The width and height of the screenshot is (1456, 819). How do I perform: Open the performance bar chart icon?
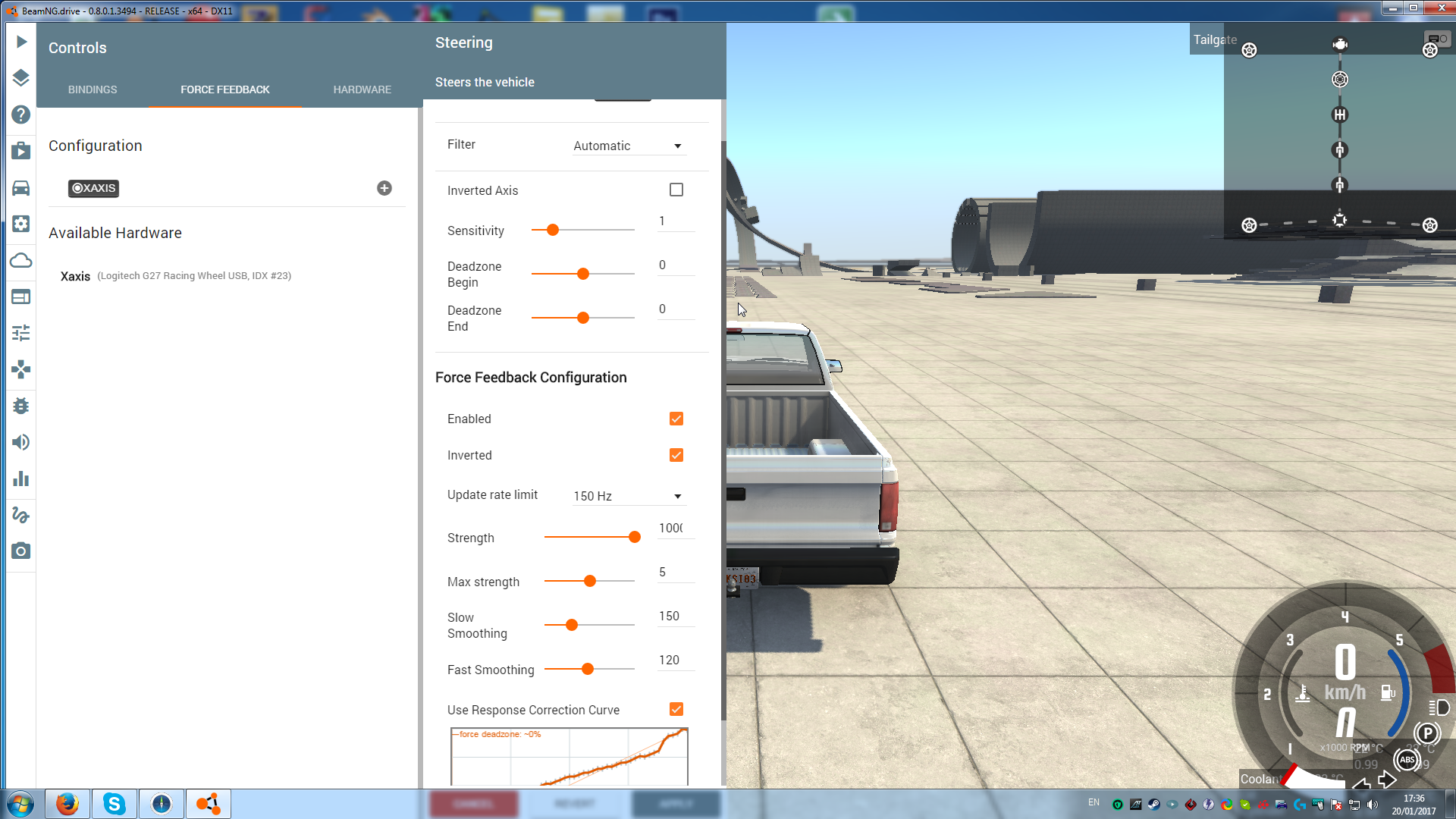click(21, 479)
